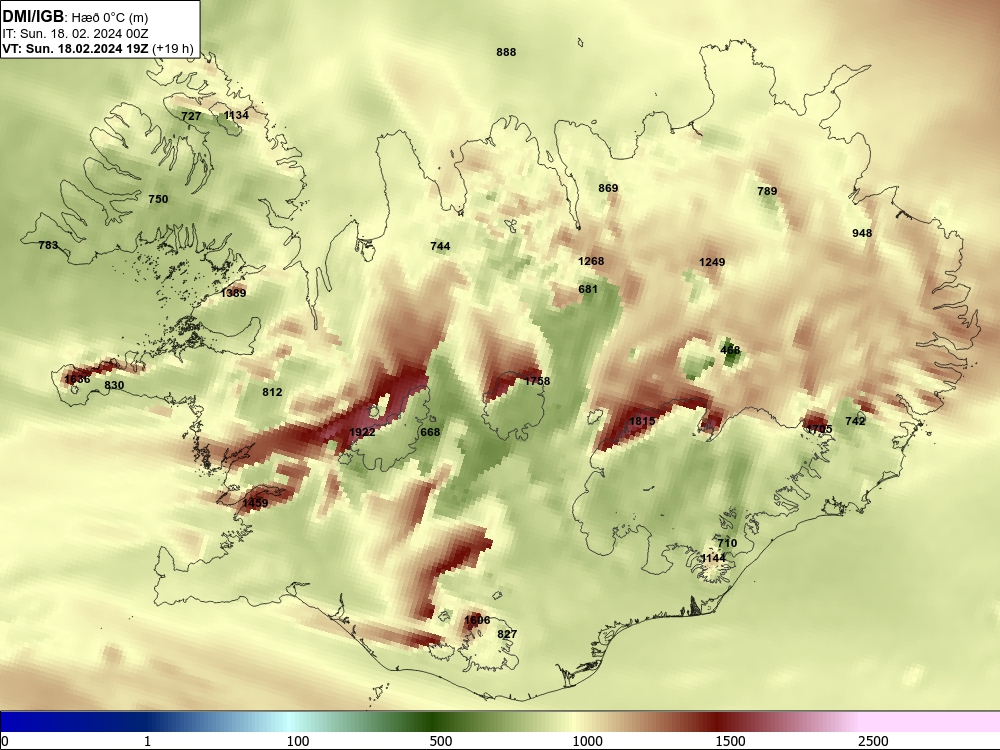
Task: Click the IT: Sun. 18. 02. 2024 00Z line
Action: click(x=75, y=34)
